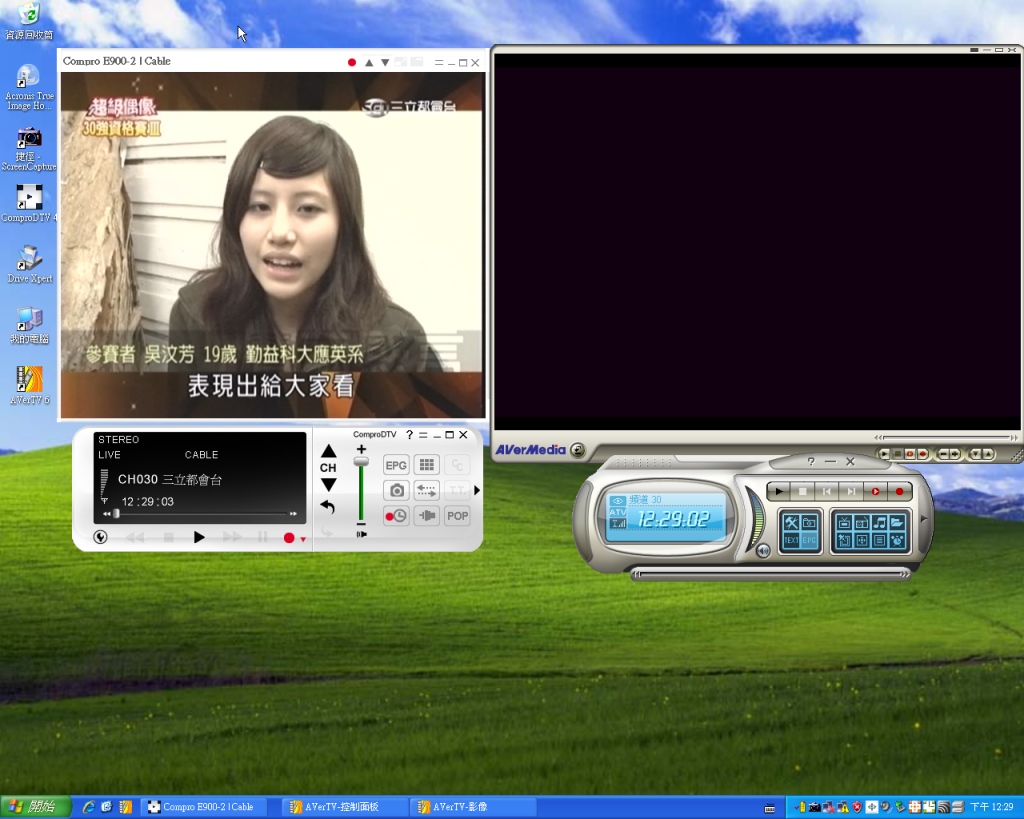Open scheduled recording (red dot clock) in ComproDTV
The height and width of the screenshot is (819, 1024).
pos(396,516)
